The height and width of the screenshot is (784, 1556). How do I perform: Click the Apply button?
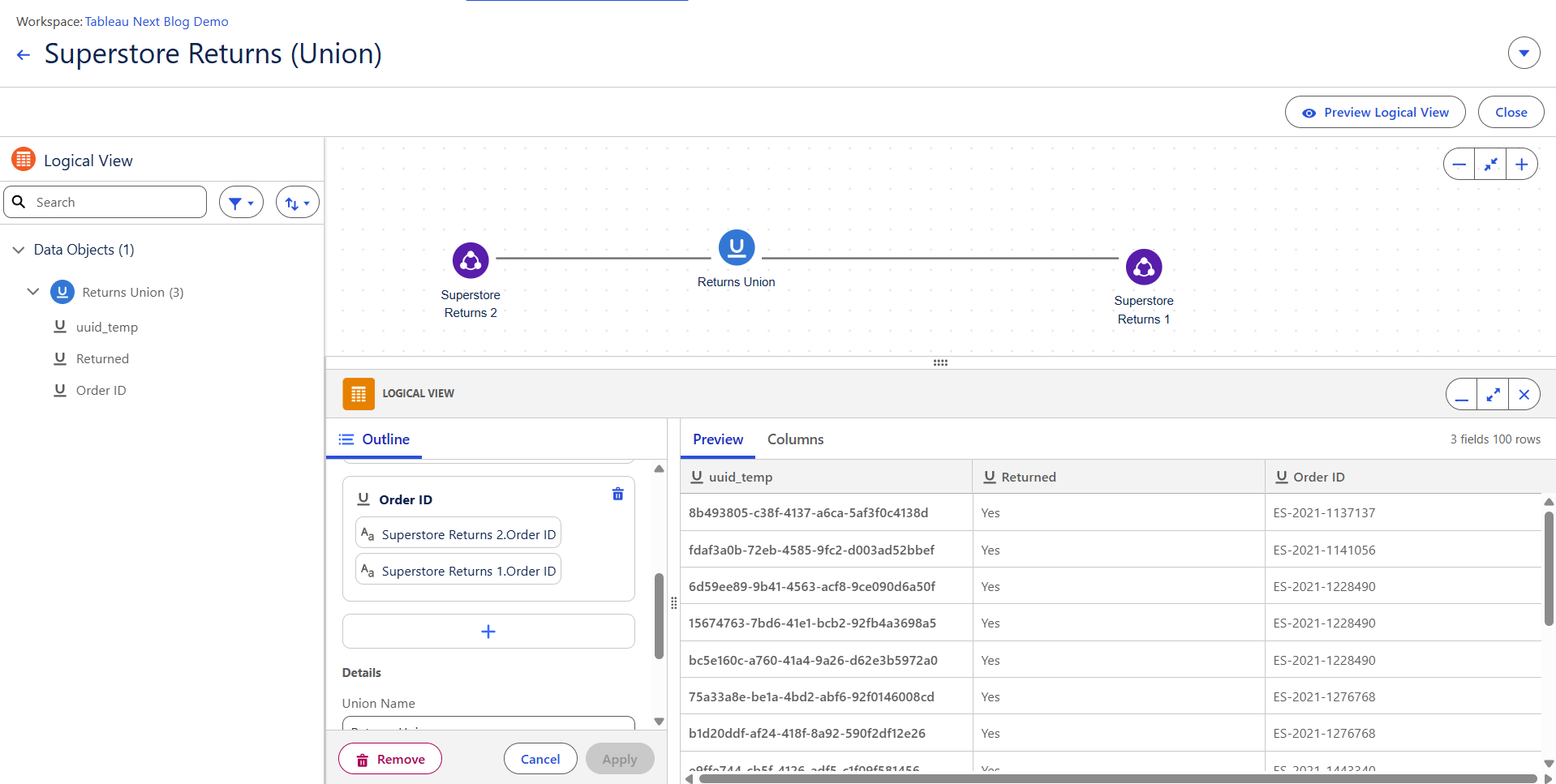pyautogui.click(x=620, y=759)
